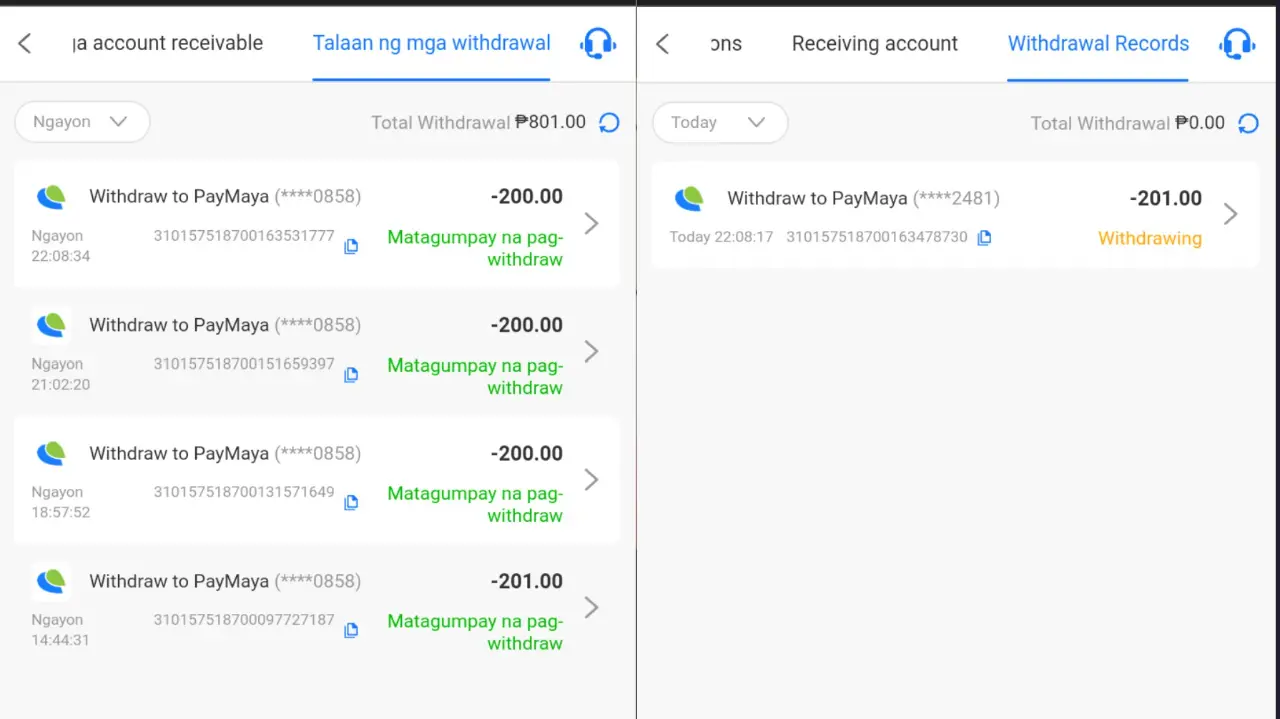
Task: Click PayMaya logo of 22:08:34 withdrawal
Action: click(51, 196)
